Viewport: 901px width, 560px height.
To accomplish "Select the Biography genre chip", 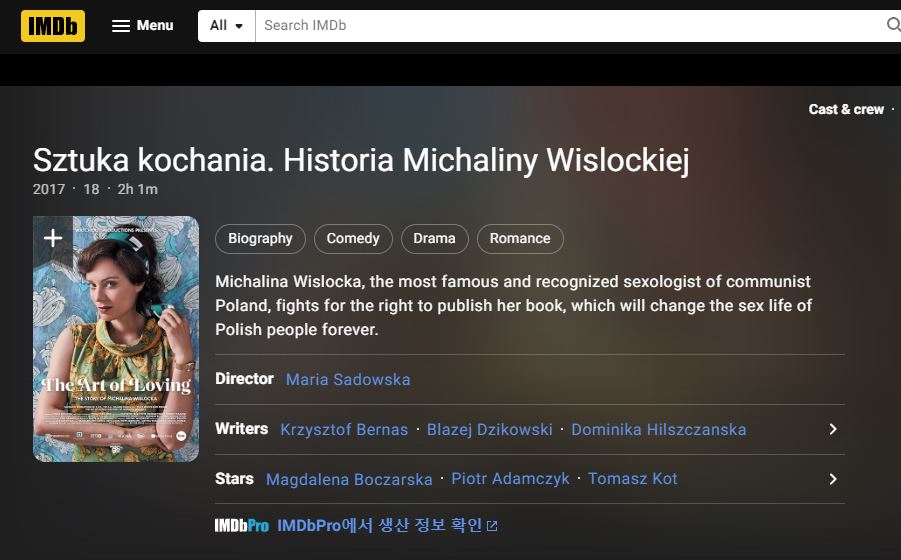I will [260, 238].
